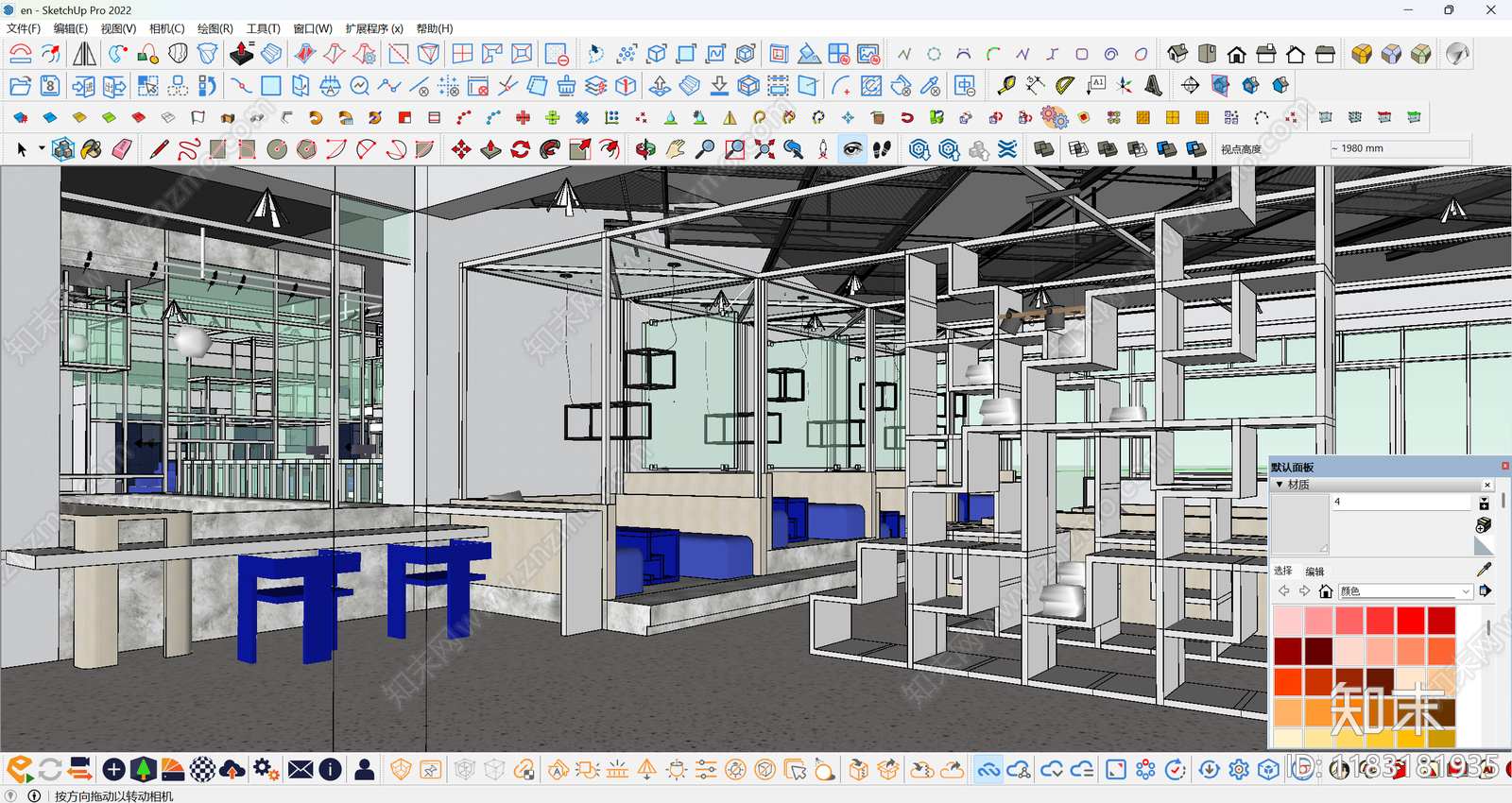Switch to the 编辑 tab
1512x803 pixels.
click(1314, 571)
